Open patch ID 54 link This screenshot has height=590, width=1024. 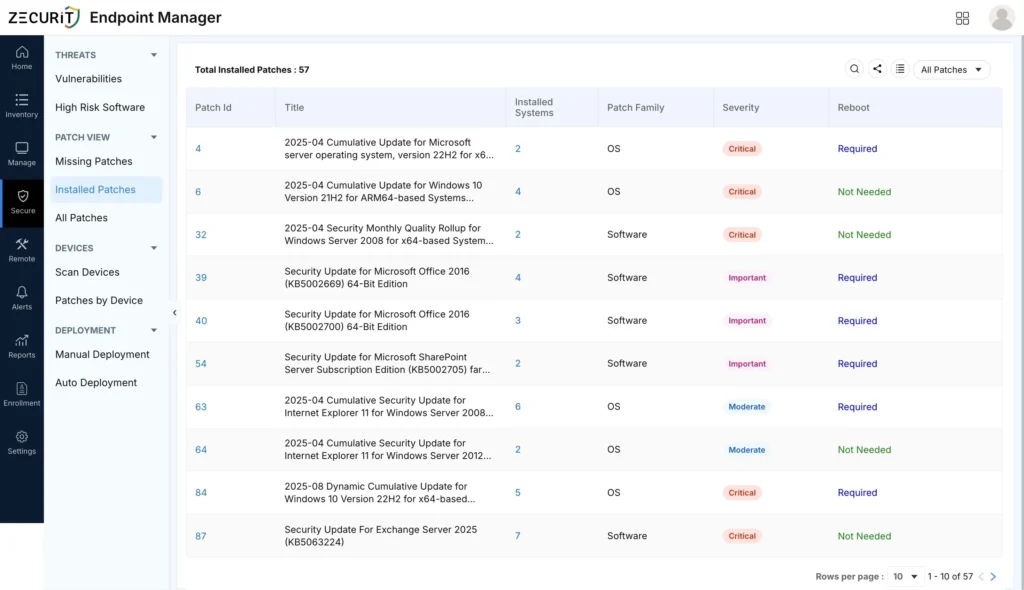click(200, 364)
